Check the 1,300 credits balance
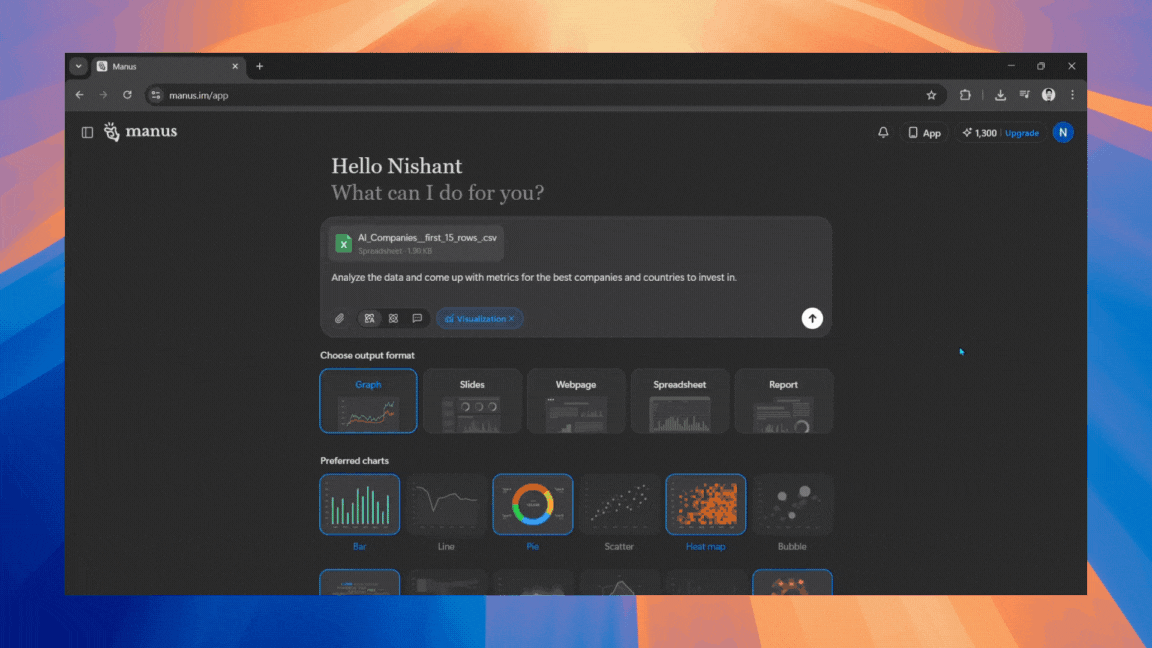Screen dimensions: 1152x648 pos(979,133)
